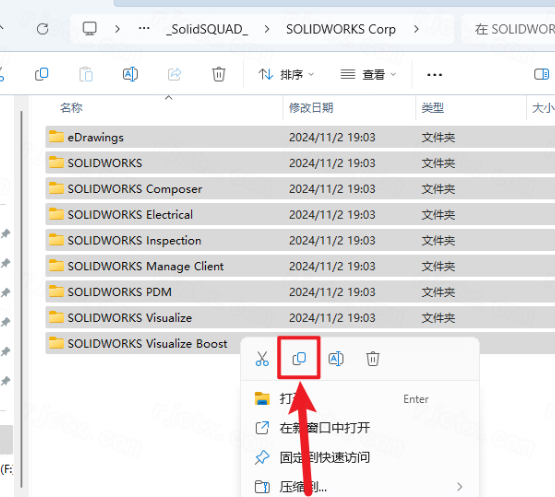Screen dimensions: 555x497
Task: Expand chevron after SOLIDWORKS Corp breadcrumb
Action: click(x=416, y=29)
